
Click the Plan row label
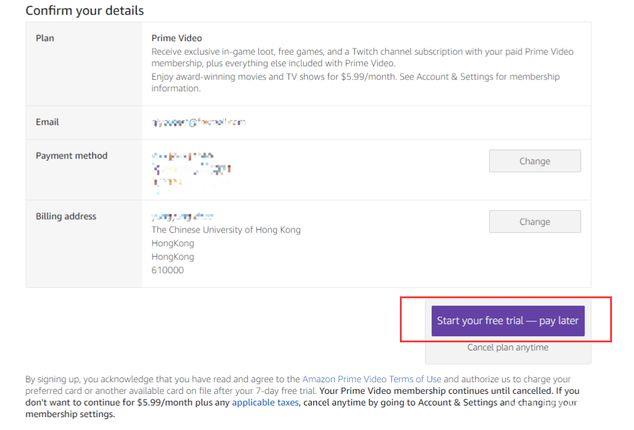pyautogui.click(x=45, y=36)
